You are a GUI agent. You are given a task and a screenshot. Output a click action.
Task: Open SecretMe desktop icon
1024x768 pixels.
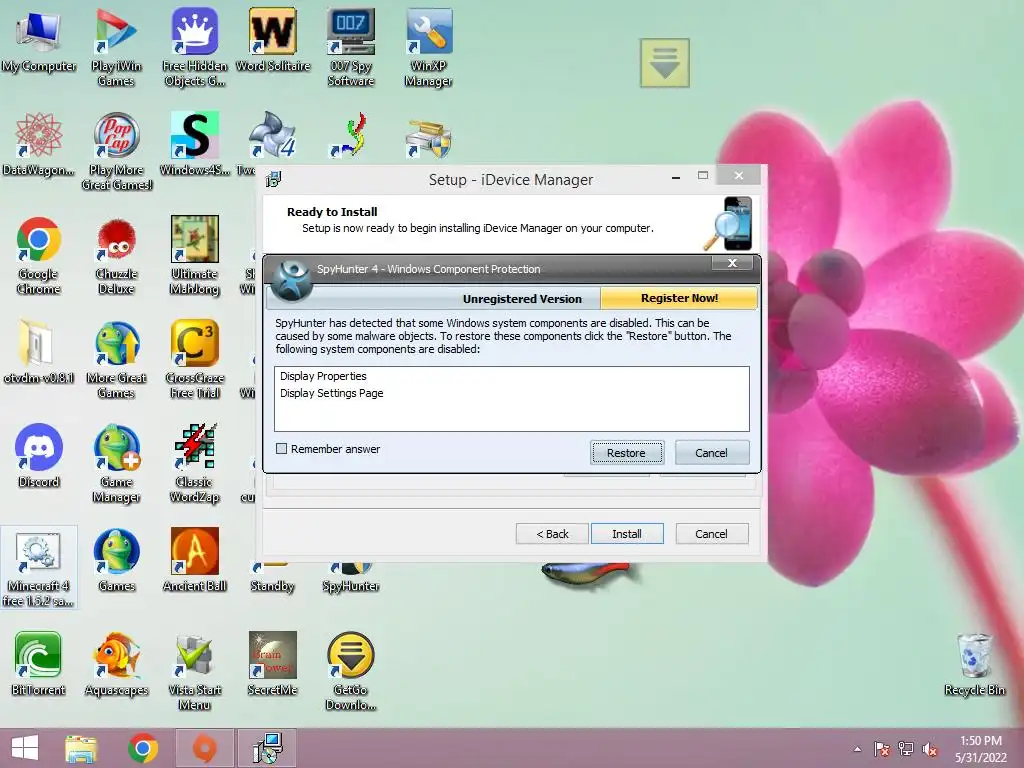coord(273,664)
